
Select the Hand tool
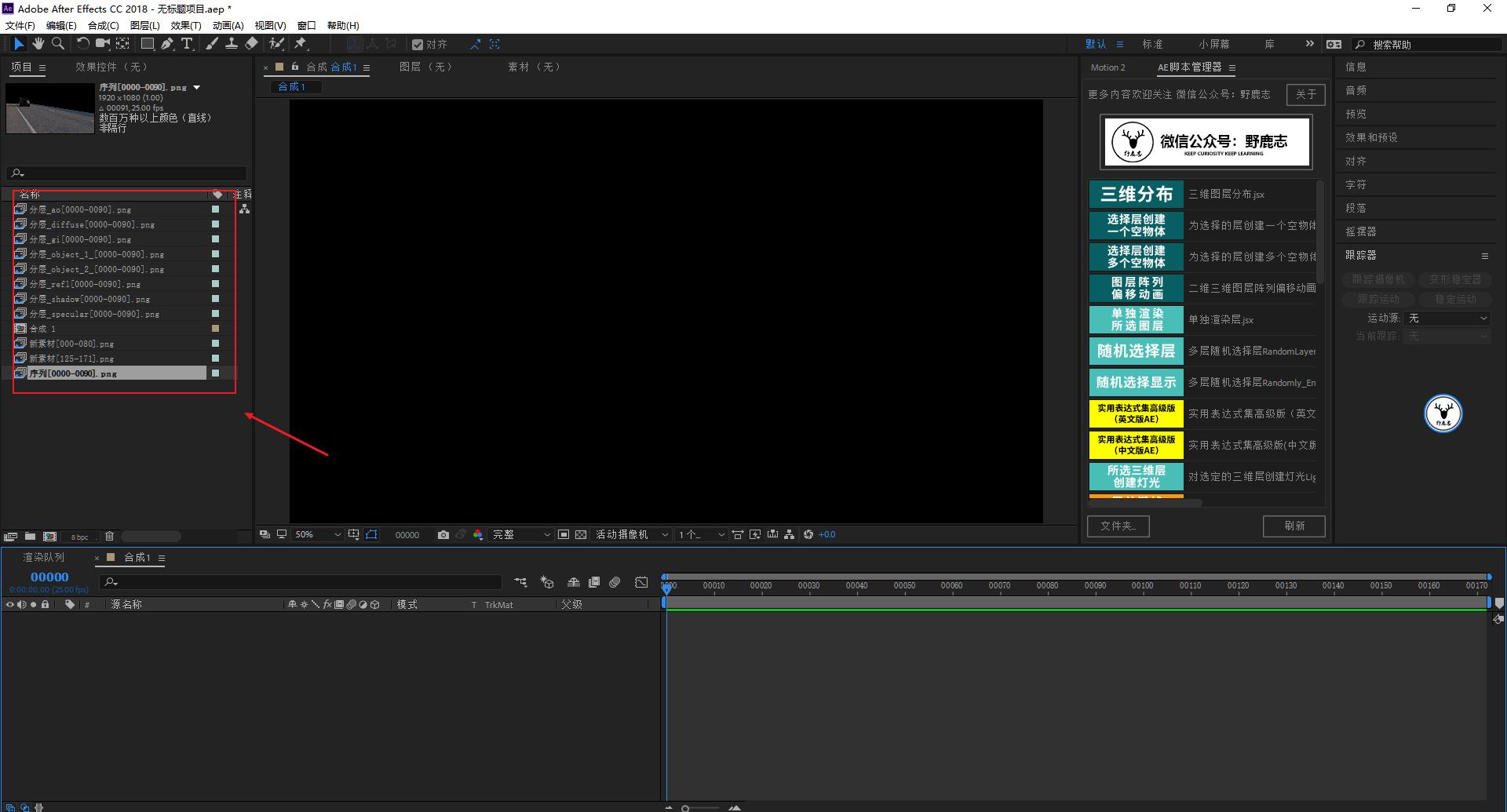[38, 44]
